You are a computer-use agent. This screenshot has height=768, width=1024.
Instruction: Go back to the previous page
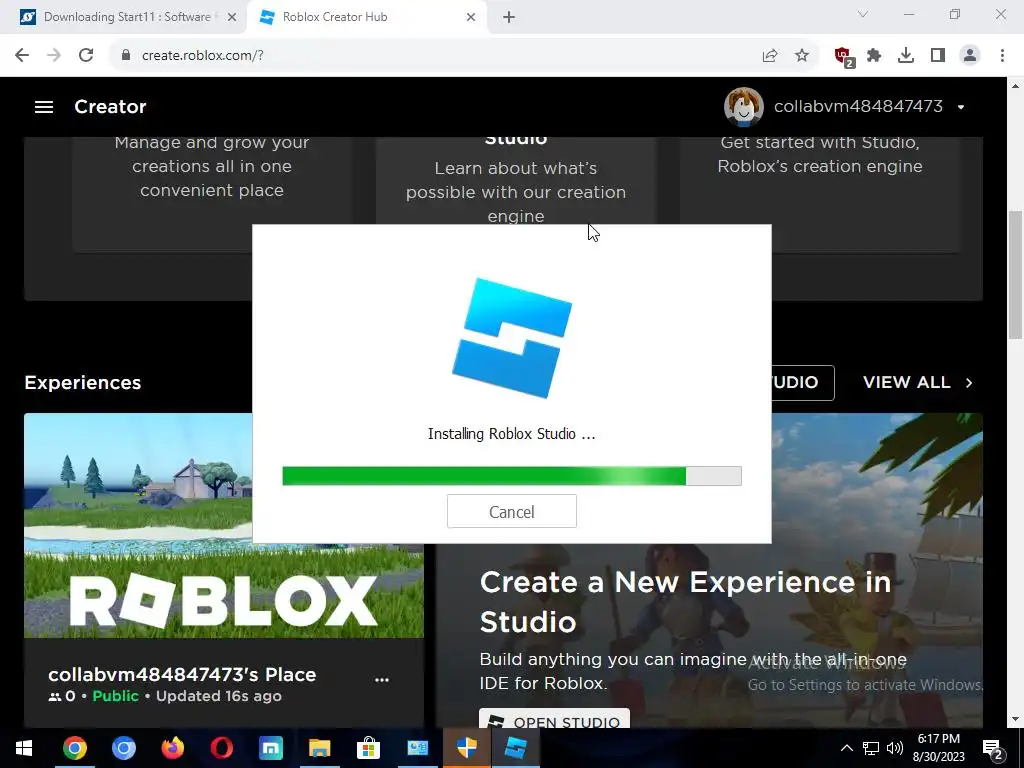(22, 56)
